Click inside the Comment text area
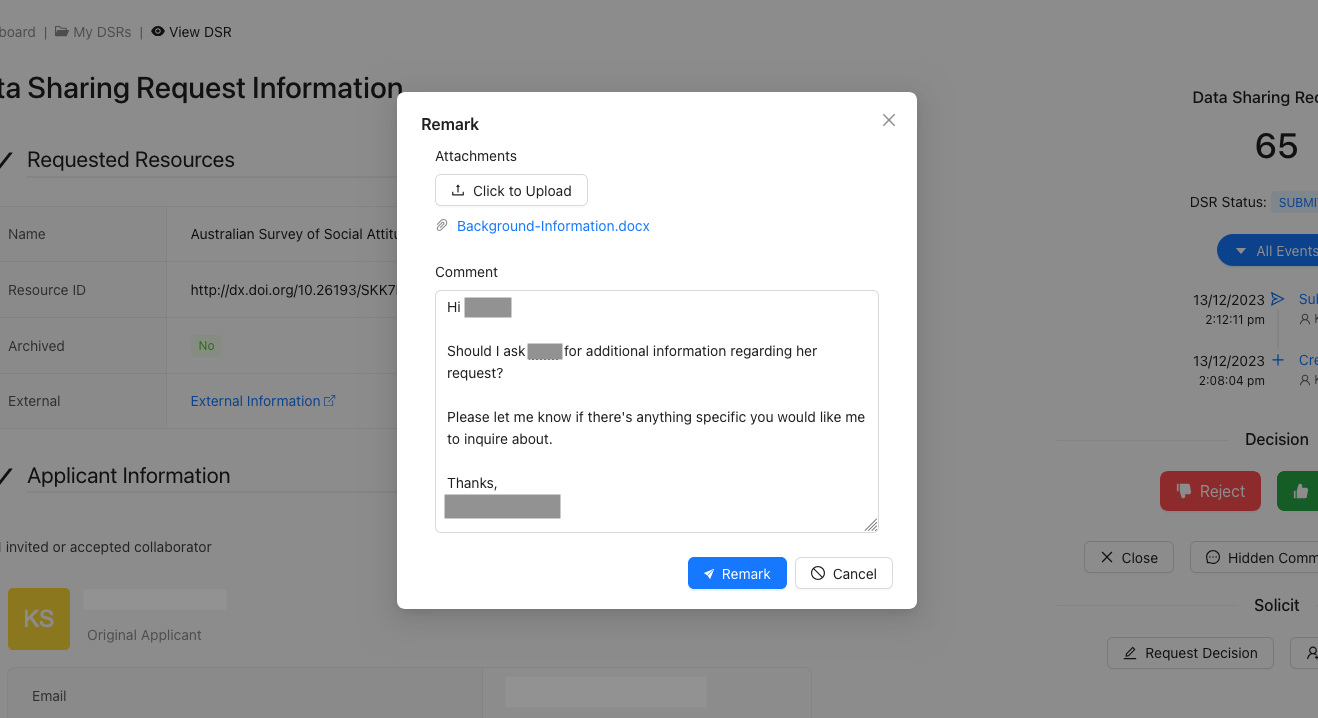This screenshot has height=718, width=1318. (x=657, y=411)
